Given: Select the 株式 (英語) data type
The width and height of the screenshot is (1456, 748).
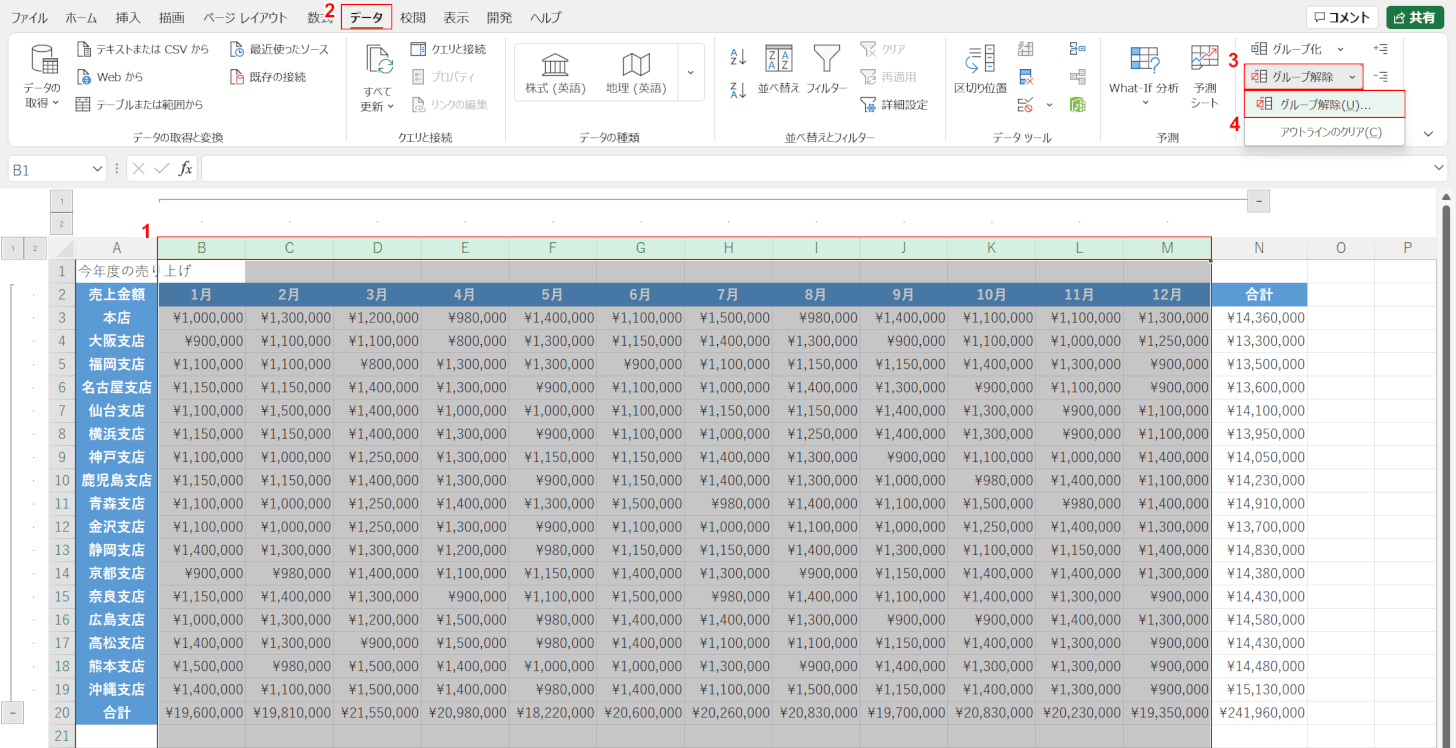Looking at the screenshot, I should coord(555,73).
